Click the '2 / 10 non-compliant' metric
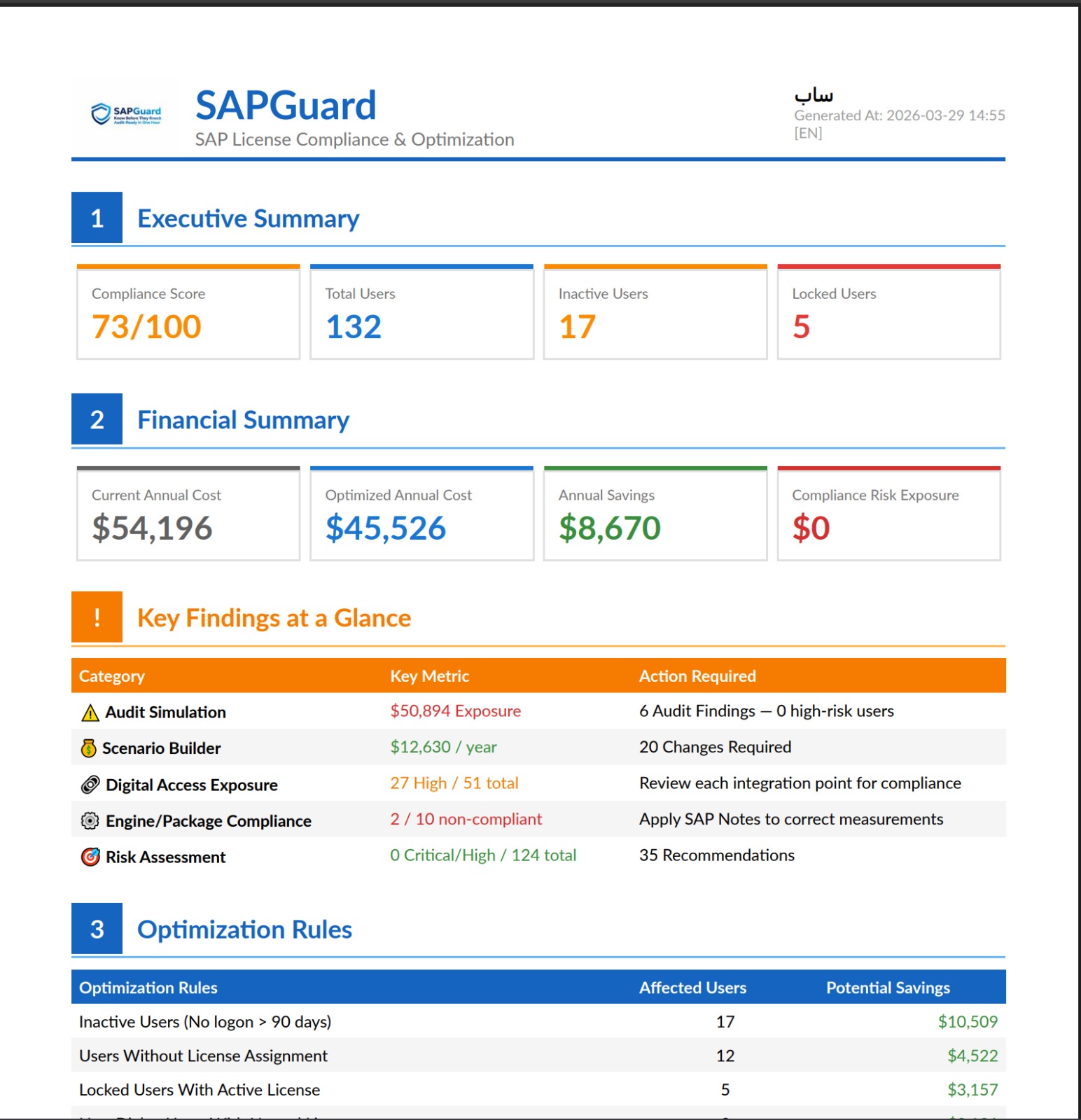The width and height of the screenshot is (1081, 1120). coord(466,820)
